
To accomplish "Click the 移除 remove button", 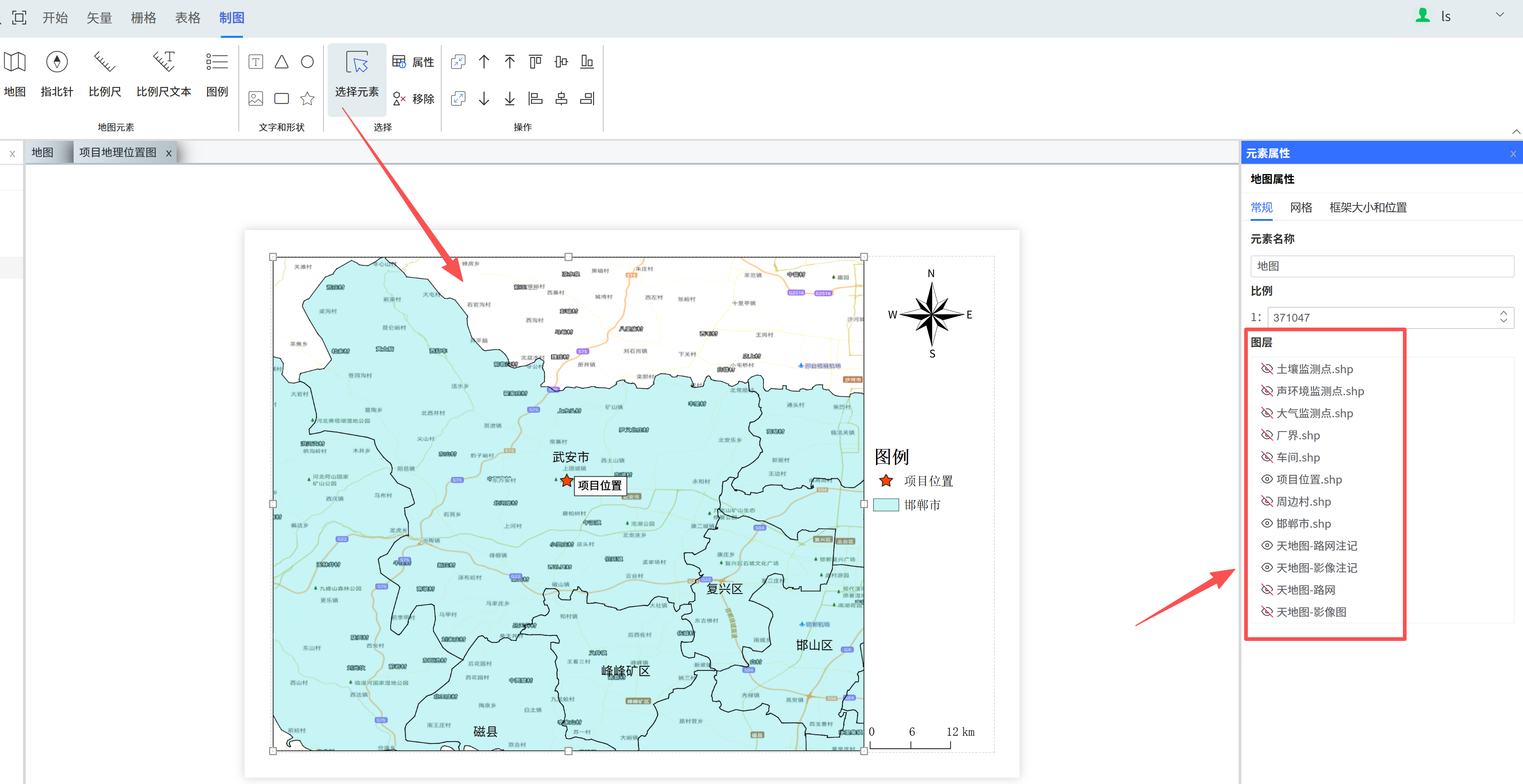I will click(x=414, y=99).
